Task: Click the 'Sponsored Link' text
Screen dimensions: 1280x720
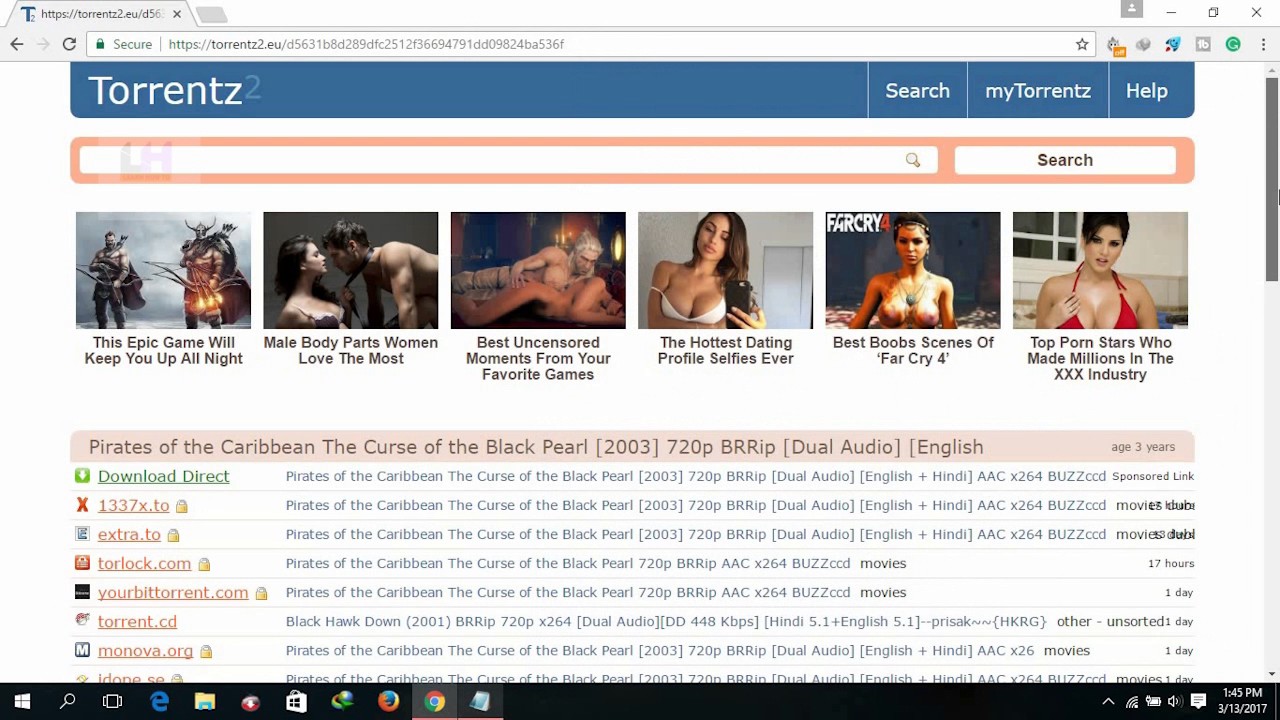Action: tap(1153, 476)
